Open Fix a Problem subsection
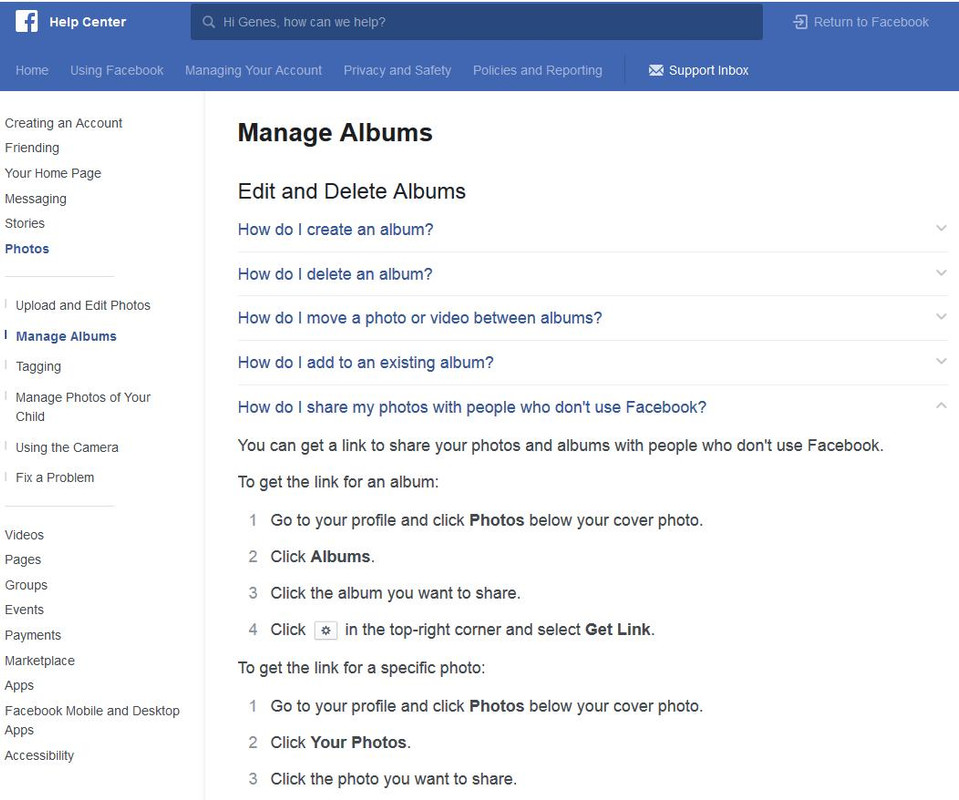Viewport: 959px width, 800px height. 54,477
